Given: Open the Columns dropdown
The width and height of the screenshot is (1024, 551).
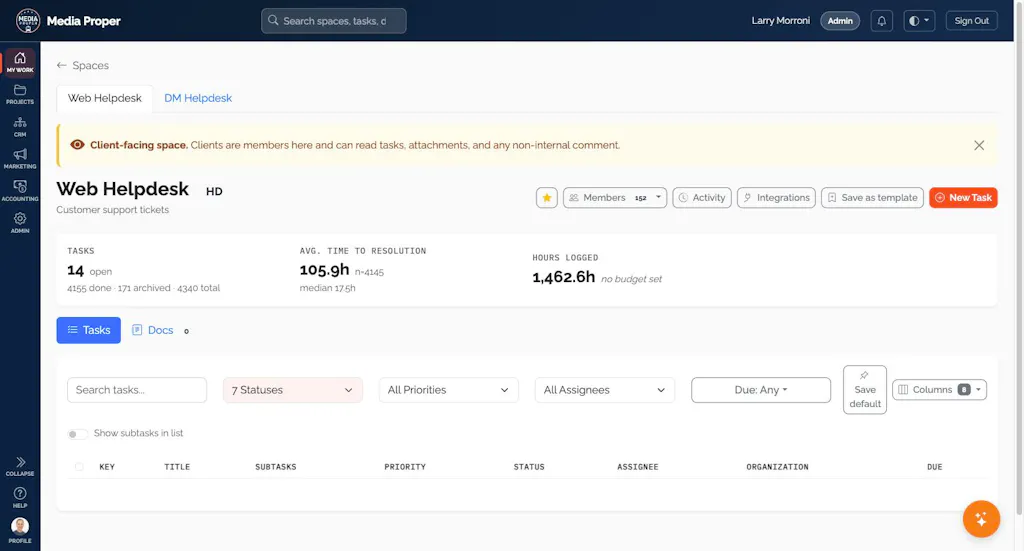Looking at the screenshot, I should (939, 390).
